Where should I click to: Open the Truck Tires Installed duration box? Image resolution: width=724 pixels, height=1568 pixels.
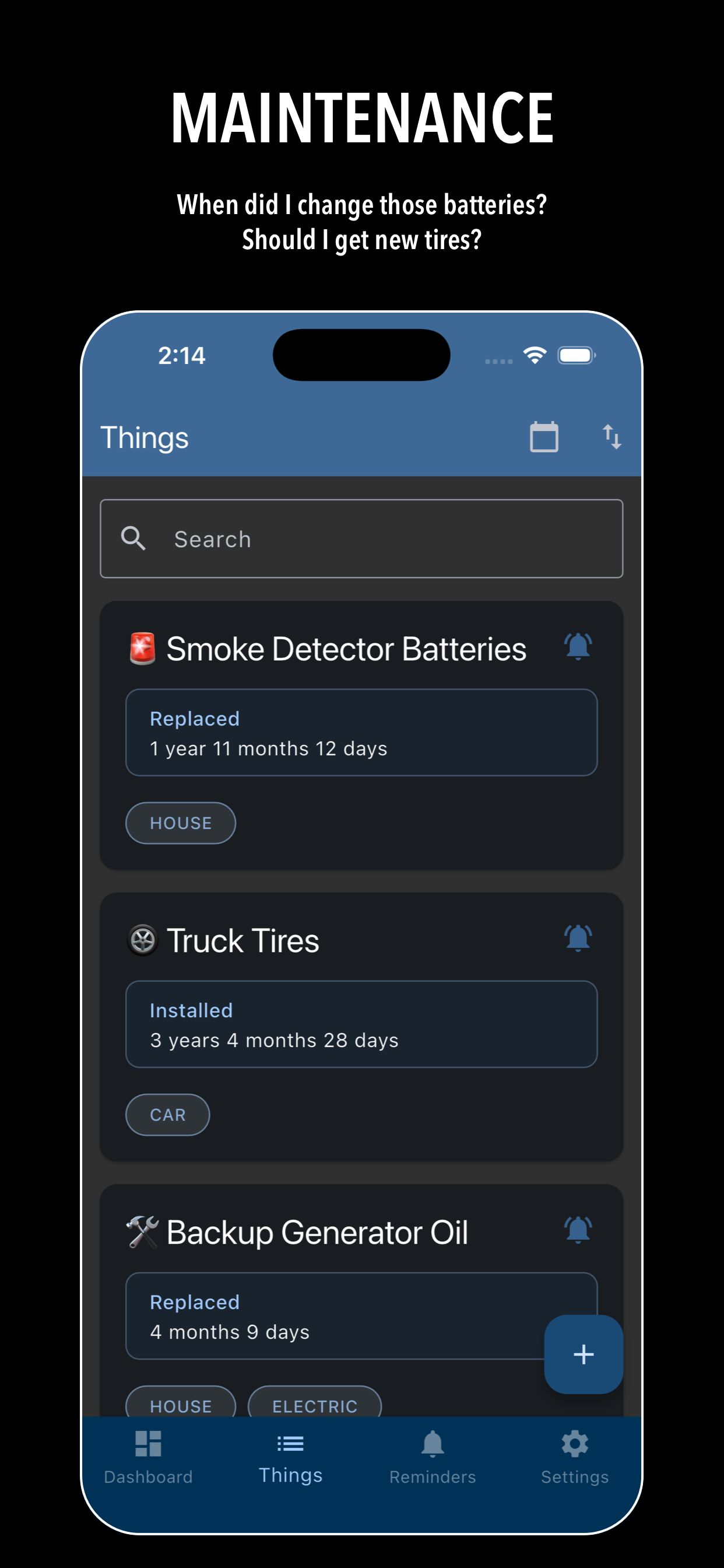click(361, 1024)
